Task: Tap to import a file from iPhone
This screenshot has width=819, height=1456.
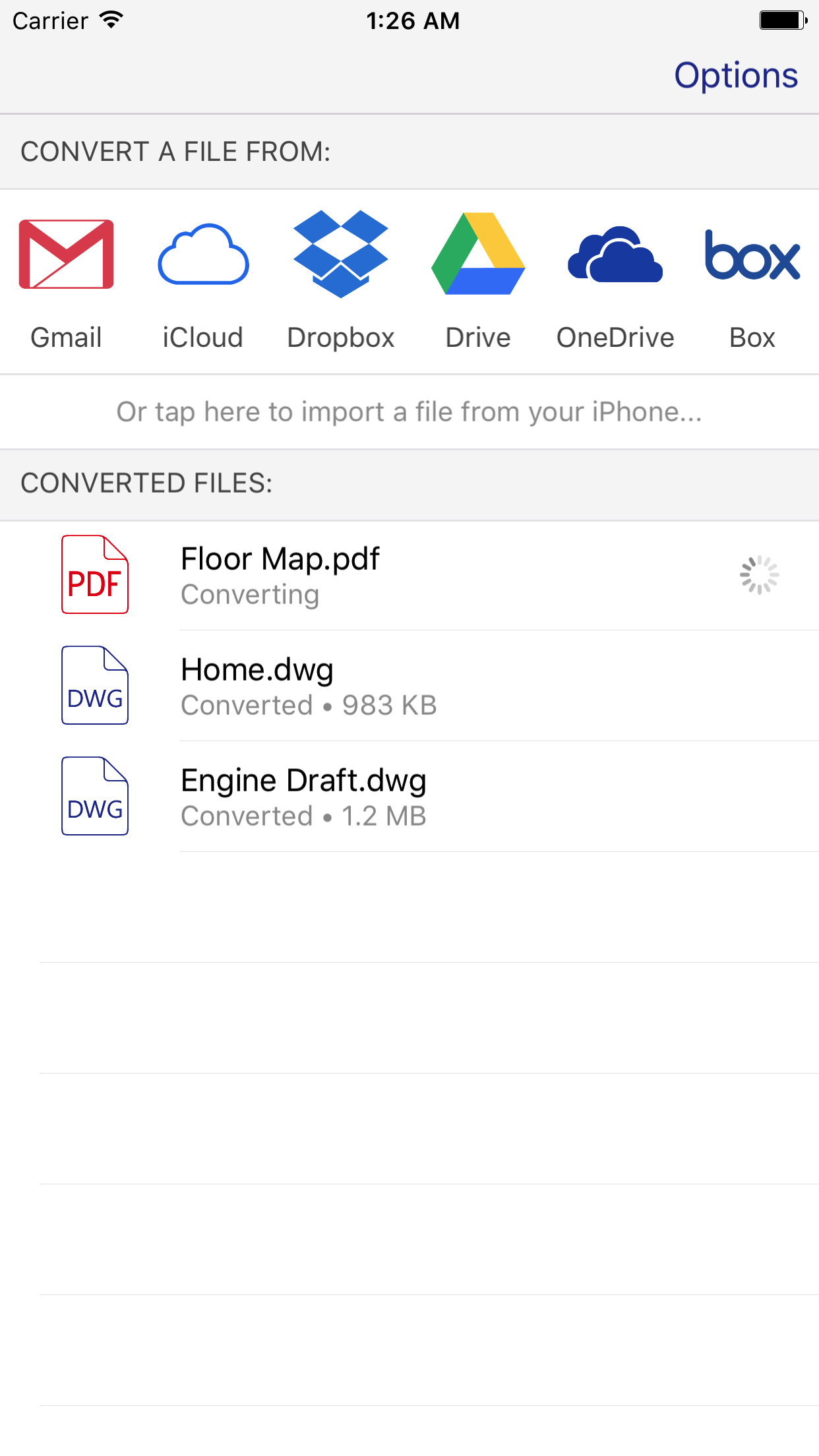Action: [x=409, y=412]
